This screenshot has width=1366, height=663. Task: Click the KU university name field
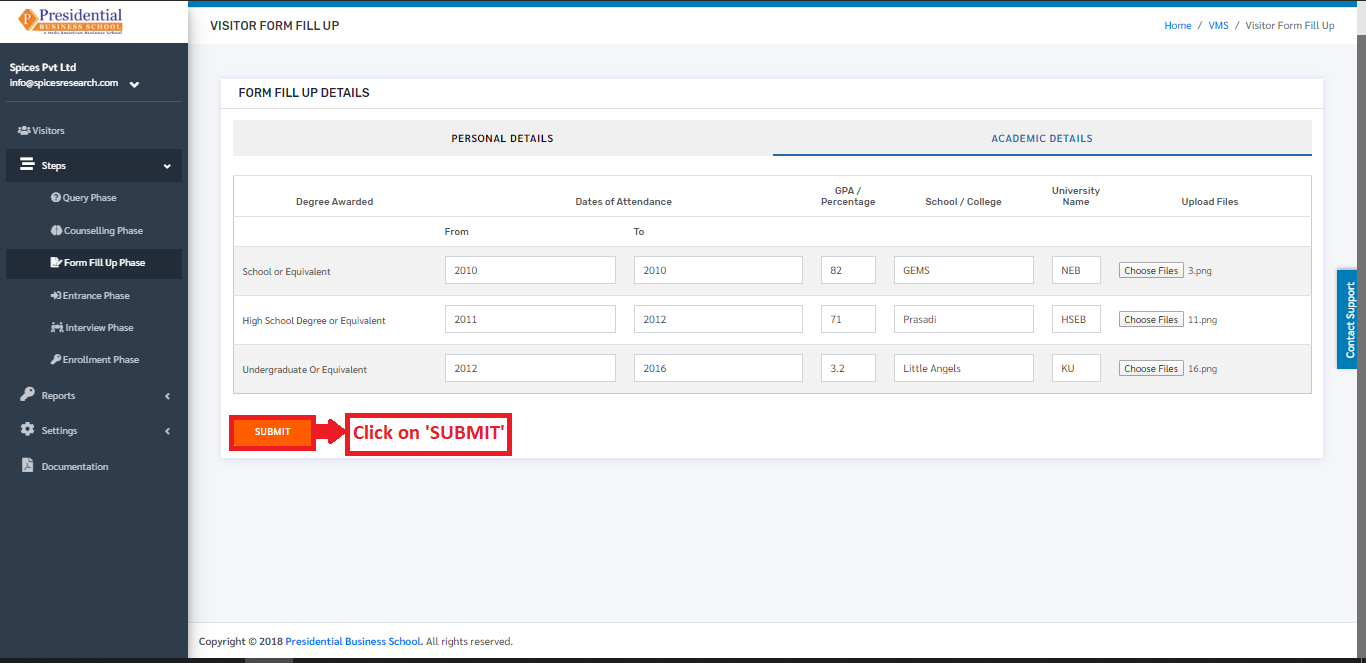1076,368
